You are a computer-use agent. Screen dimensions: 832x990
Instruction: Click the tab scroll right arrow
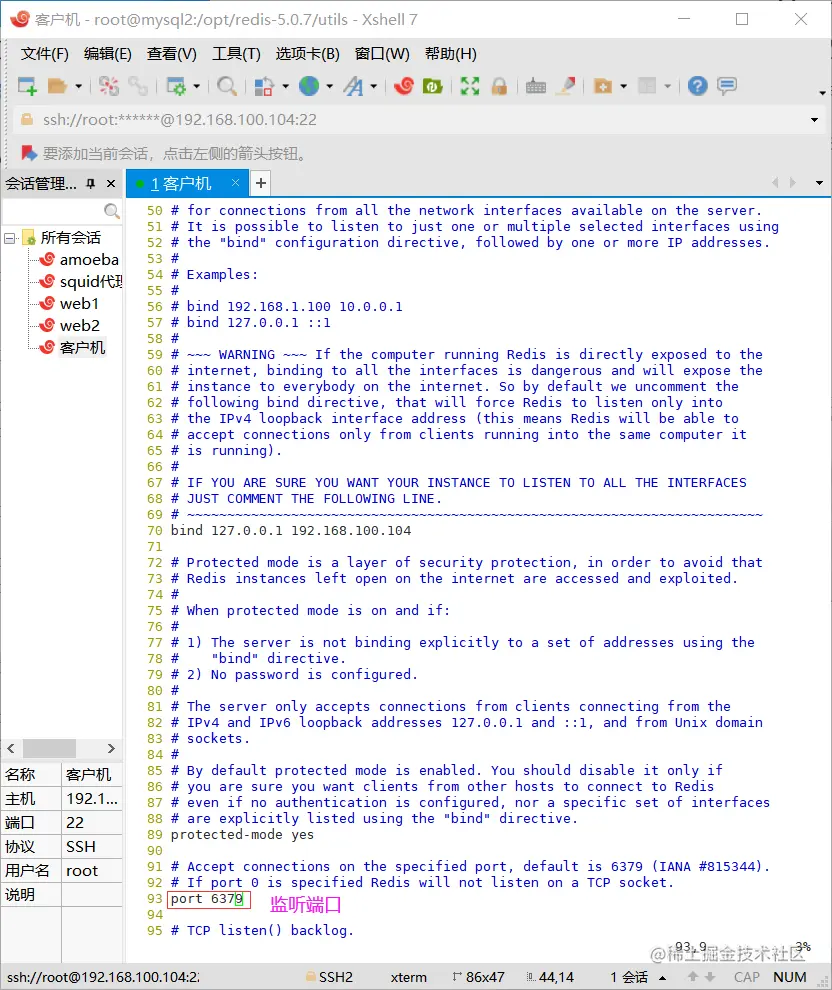[x=793, y=183]
